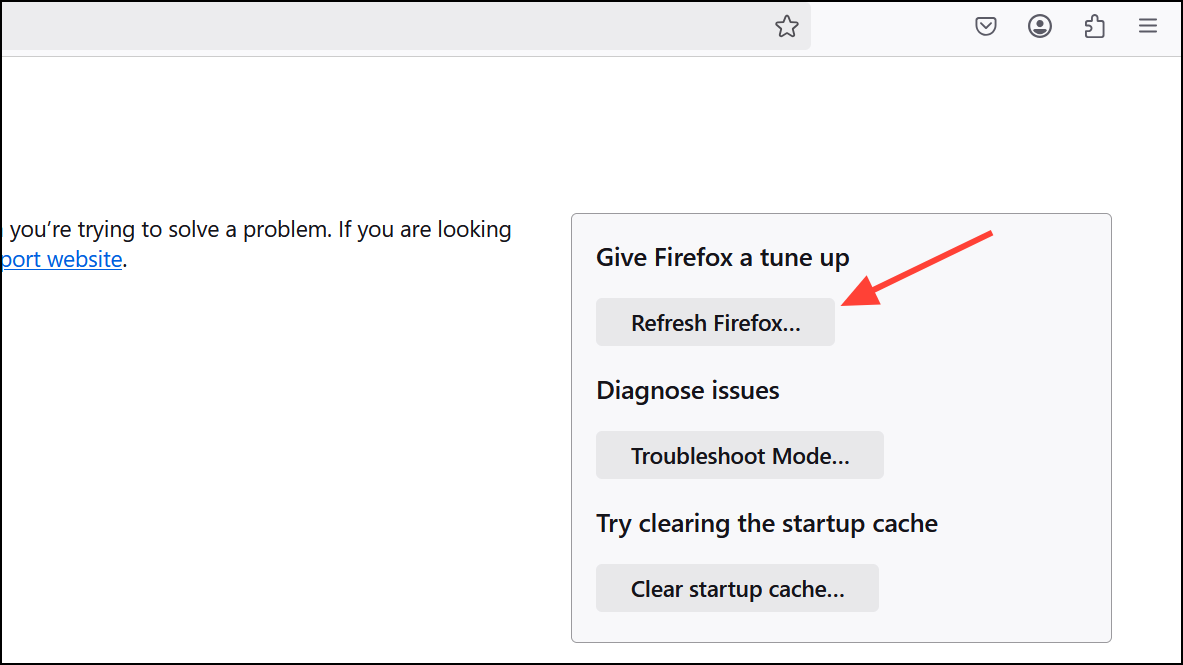The image size is (1183, 665).
Task: Click the profile avatar icon
Action: 1040,26
